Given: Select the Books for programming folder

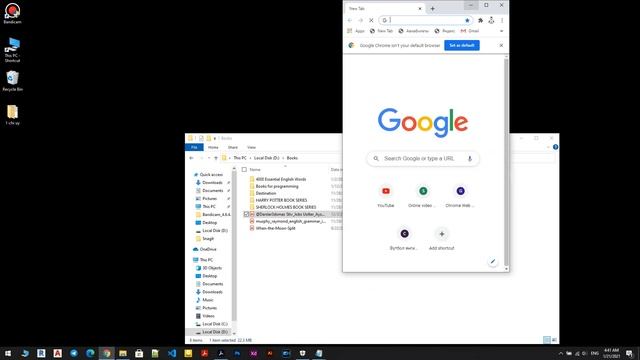Looking at the screenshot, I should click(x=277, y=186).
